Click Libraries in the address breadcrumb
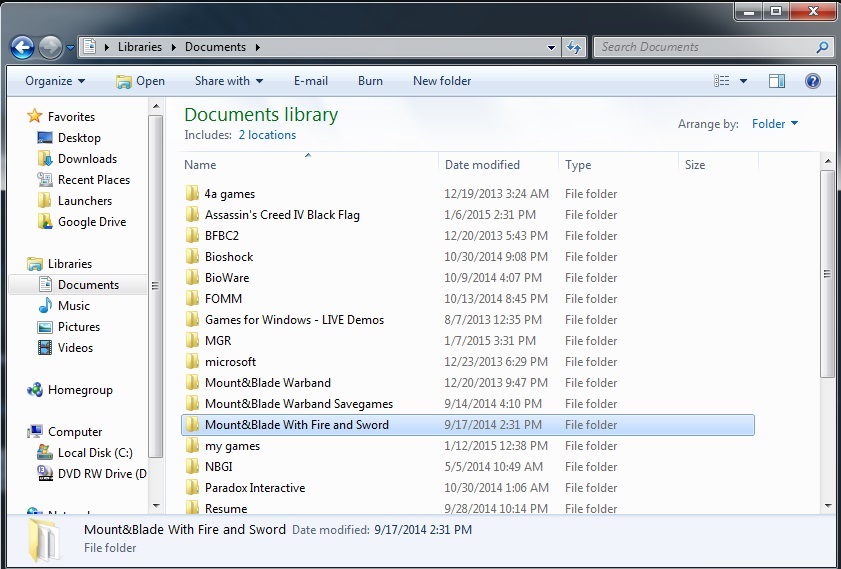This screenshot has width=841, height=569. pyautogui.click(x=139, y=47)
